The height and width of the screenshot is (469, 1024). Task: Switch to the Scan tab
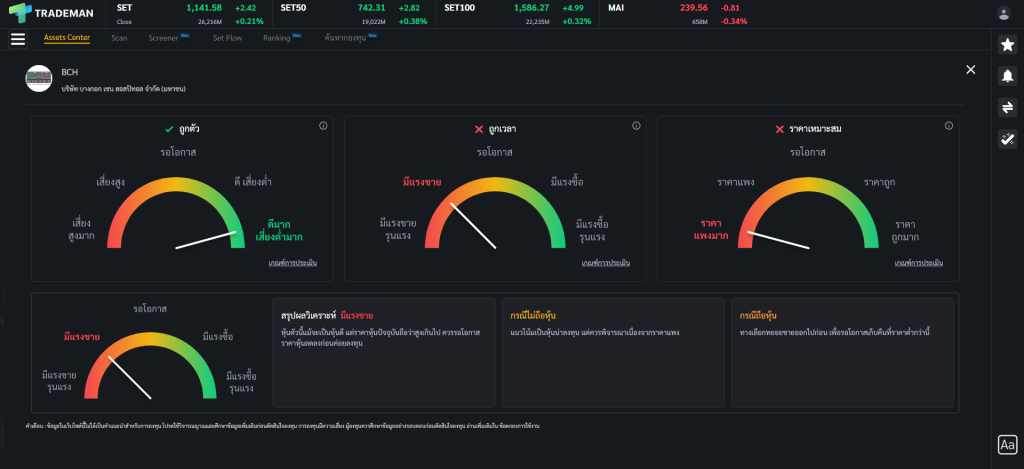click(119, 38)
